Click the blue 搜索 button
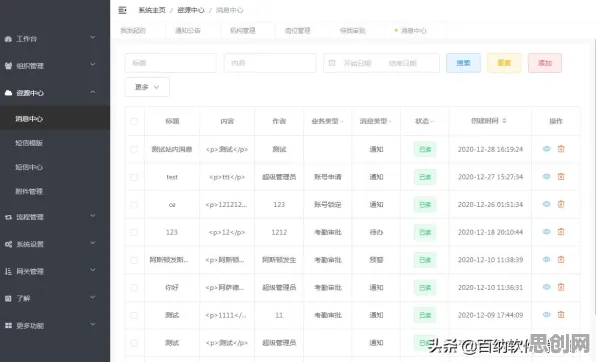 463,63
